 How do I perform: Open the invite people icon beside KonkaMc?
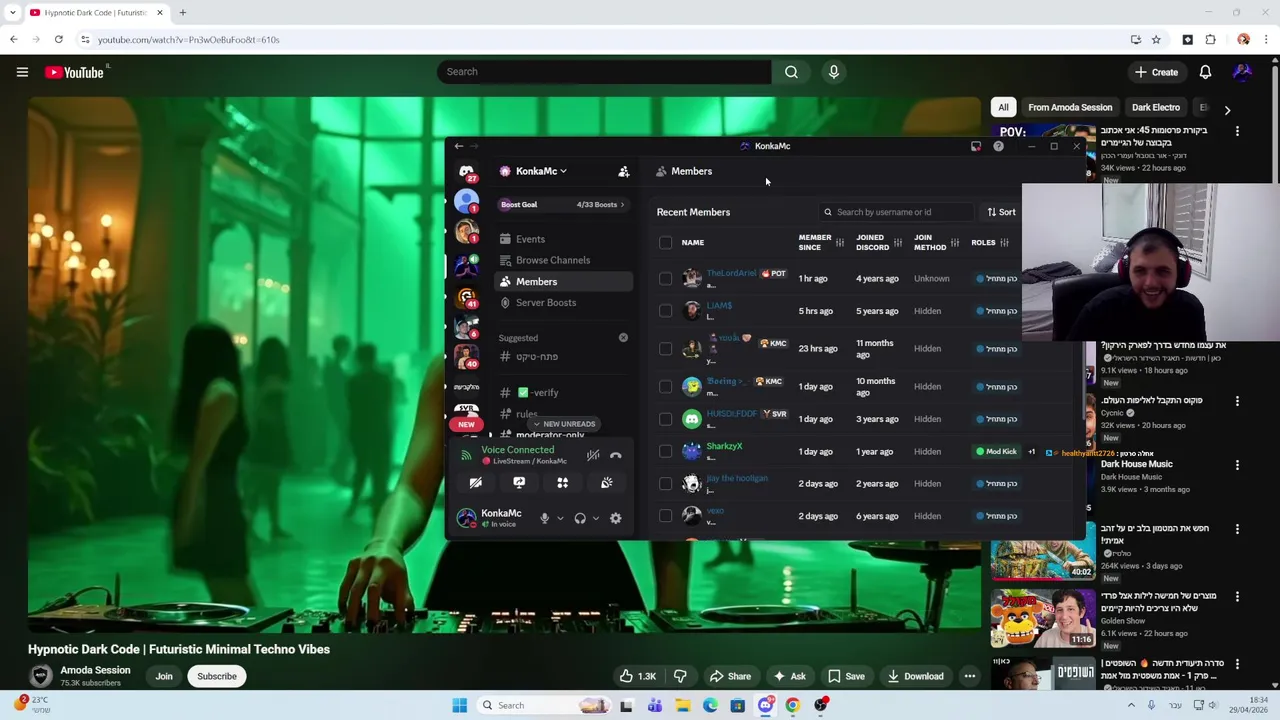623,171
